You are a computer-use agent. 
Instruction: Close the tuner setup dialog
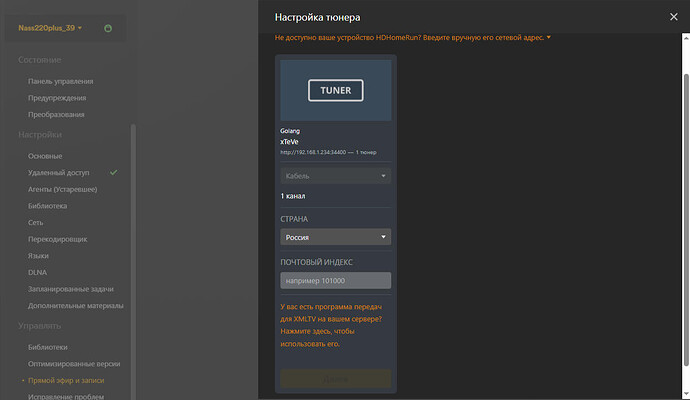click(672, 16)
